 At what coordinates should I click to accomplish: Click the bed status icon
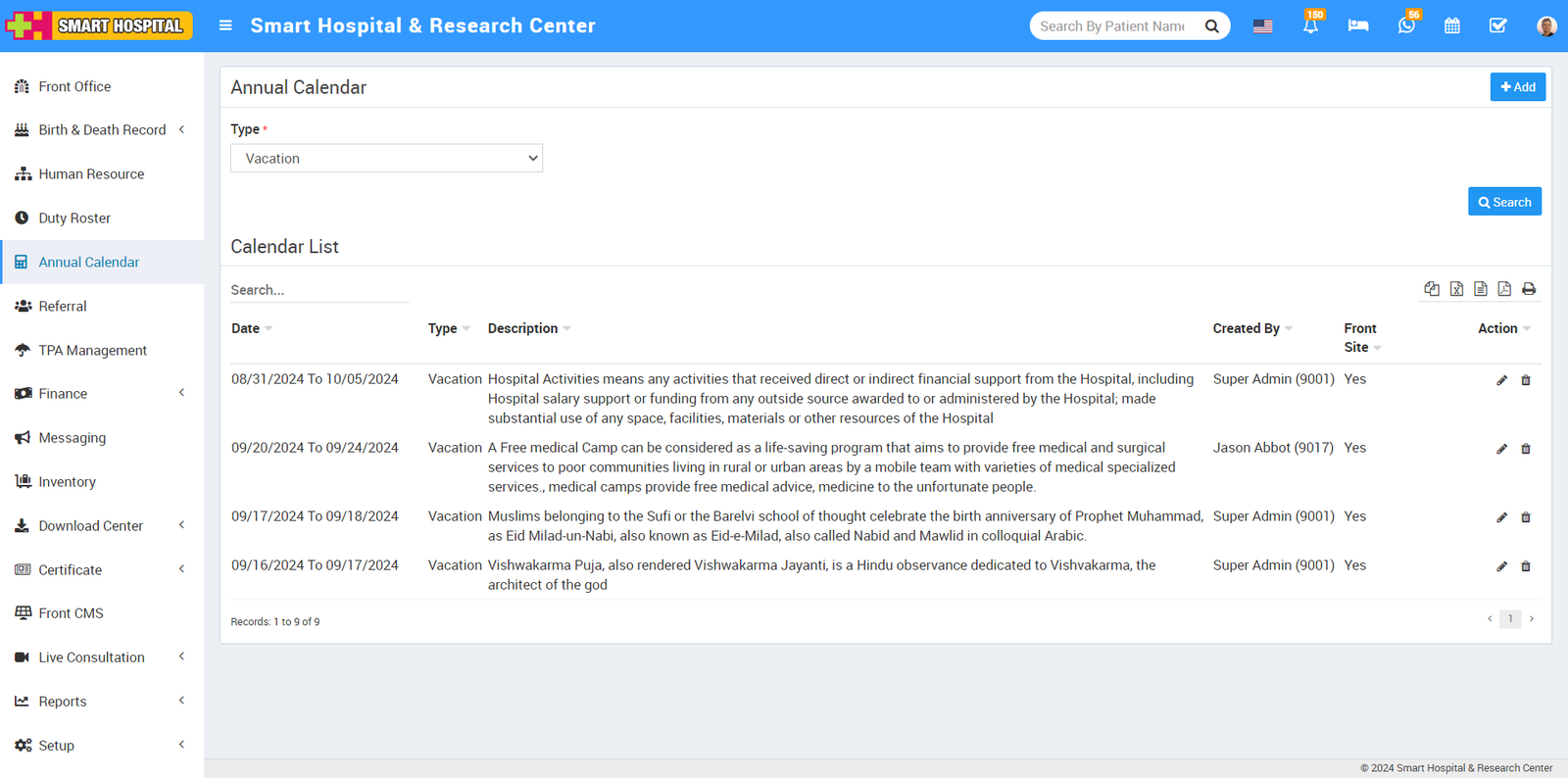pyautogui.click(x=1357, y=26)
